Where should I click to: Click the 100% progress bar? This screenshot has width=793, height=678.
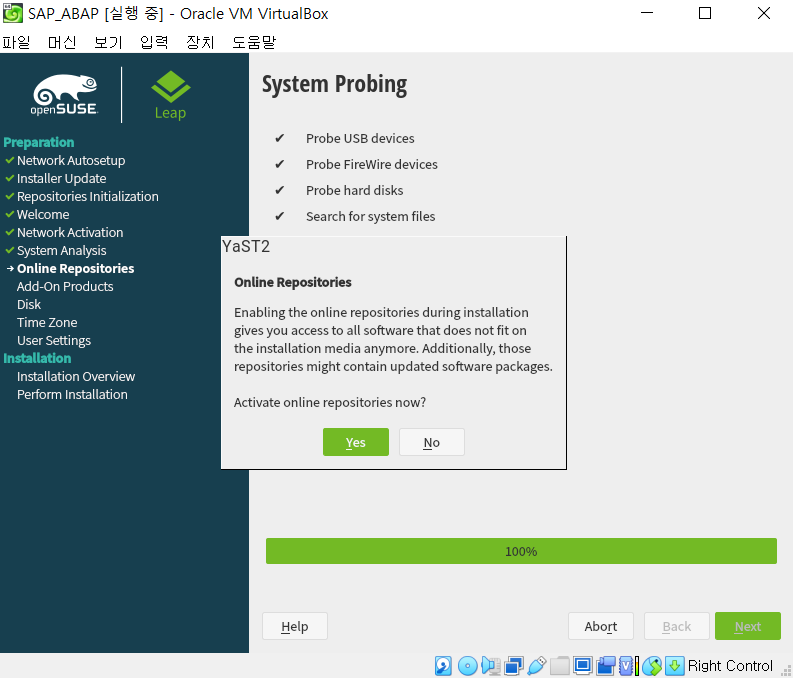(521, 551)
